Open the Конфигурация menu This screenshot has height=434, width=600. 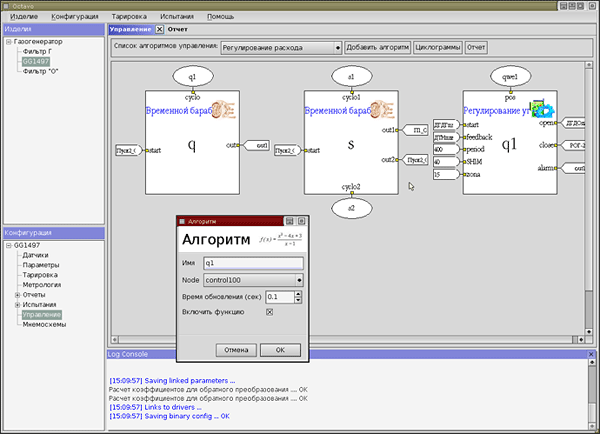[x=75, y=16]
